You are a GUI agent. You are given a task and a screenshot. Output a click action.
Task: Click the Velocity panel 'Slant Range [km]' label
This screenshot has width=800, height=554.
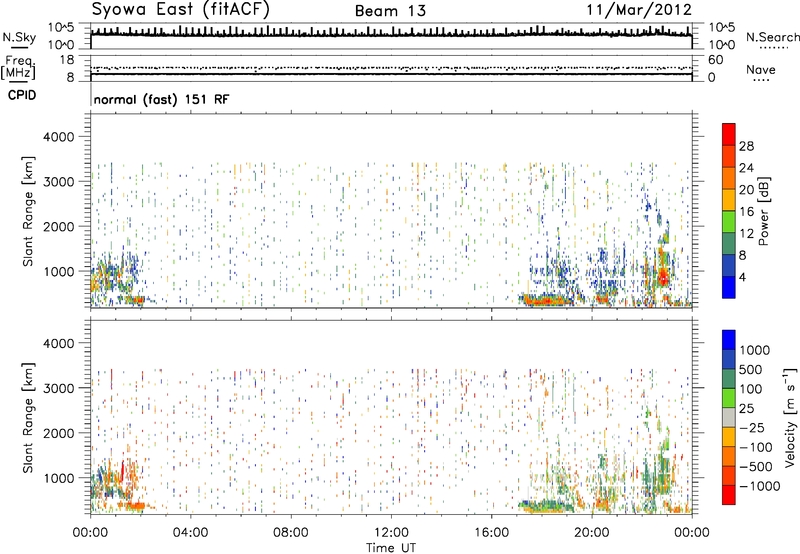(28, 418)
